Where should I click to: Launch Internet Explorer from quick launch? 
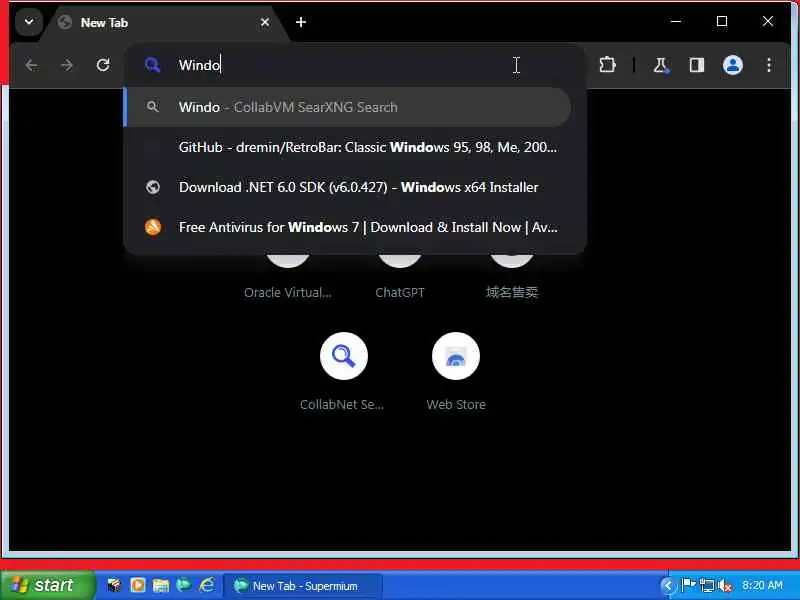coord(207,585)
